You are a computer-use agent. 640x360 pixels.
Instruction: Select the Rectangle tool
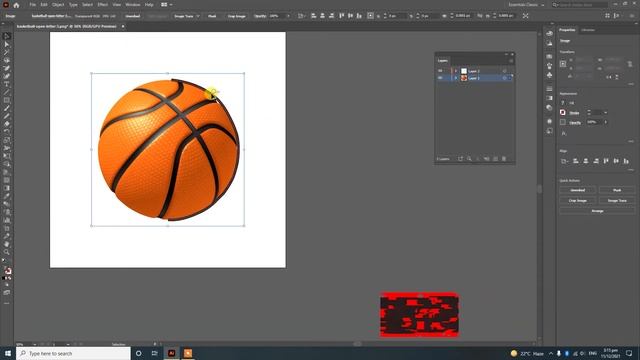pos(7,100)
